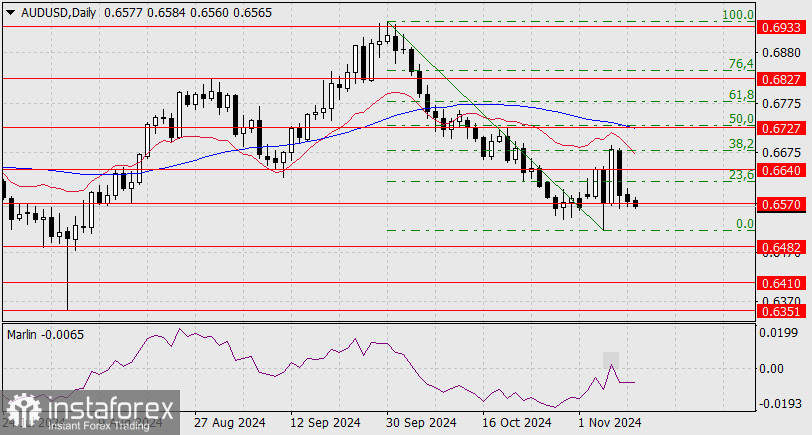Click the 0.6880 price scale value

pos(781,53)
